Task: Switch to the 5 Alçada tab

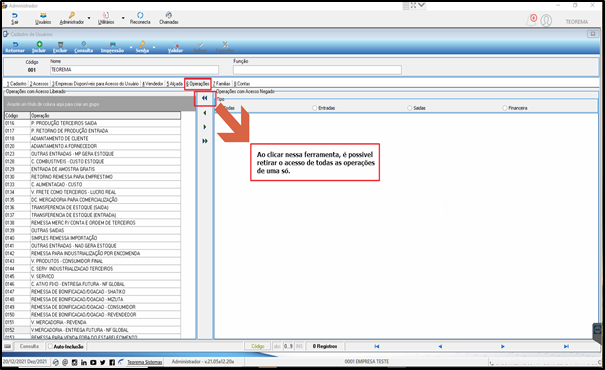Action: point(175,83)
